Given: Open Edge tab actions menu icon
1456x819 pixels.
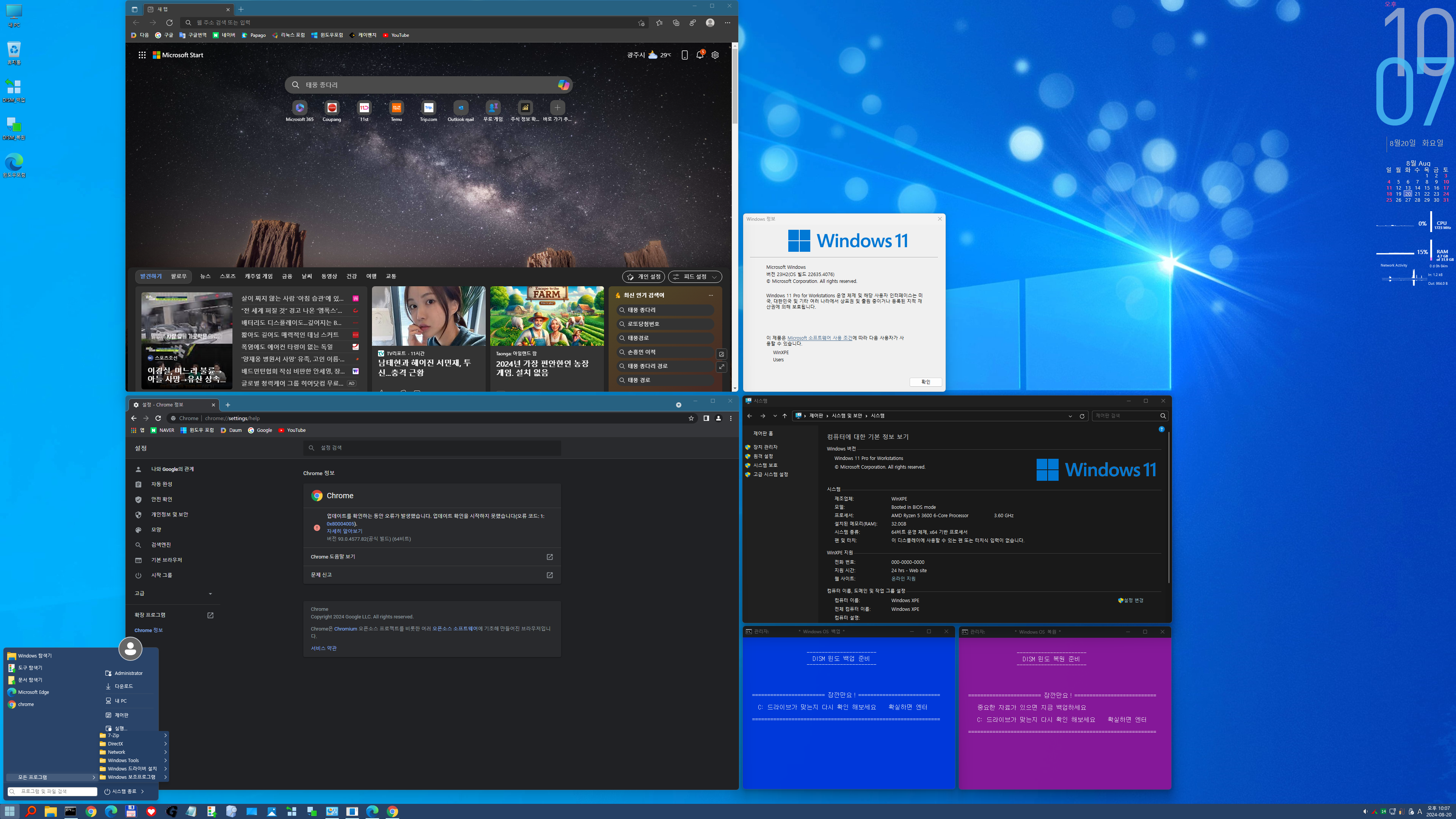Looking at the screenshot, I should (x=135, y=9).
